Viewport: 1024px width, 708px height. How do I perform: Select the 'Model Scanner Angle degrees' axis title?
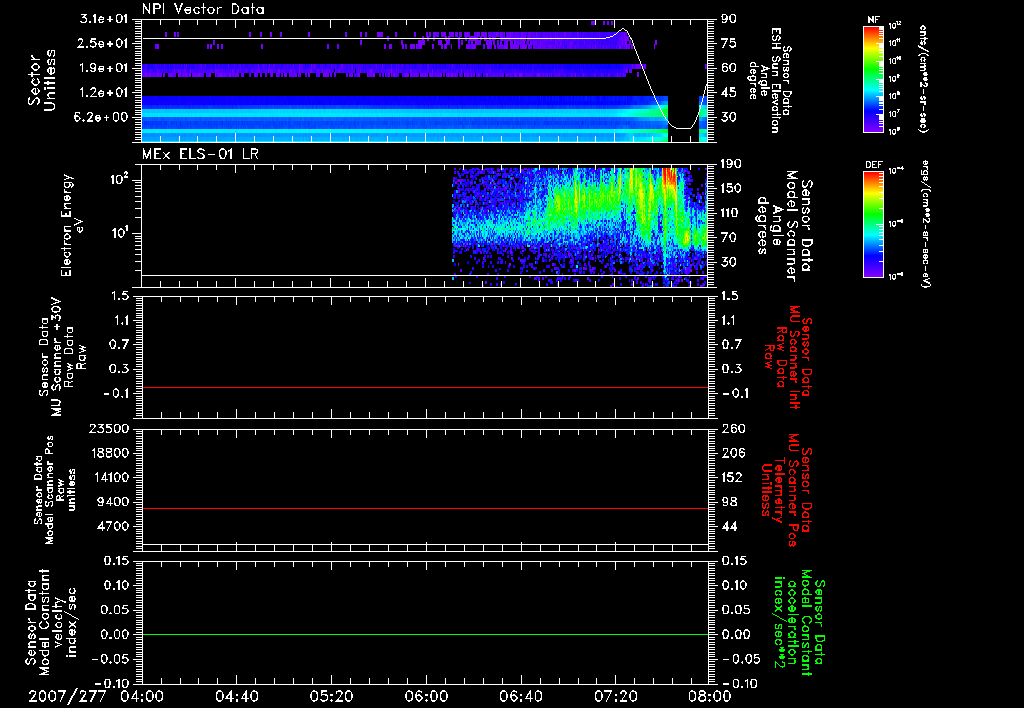tap(784, 226)
